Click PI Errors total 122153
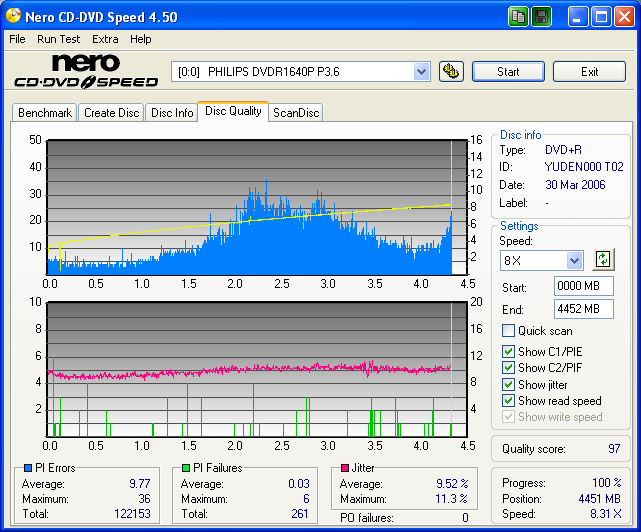Viewport: 641px width, 532px height. [x=132, y=514]
